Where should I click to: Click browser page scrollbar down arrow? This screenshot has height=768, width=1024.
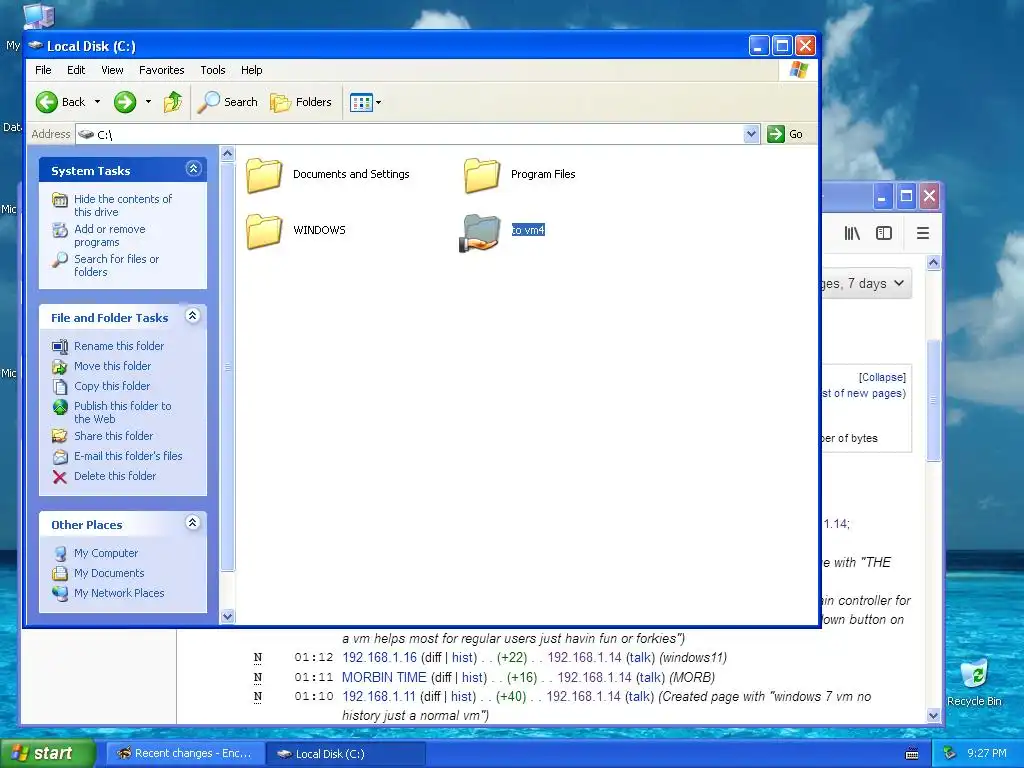933,716
